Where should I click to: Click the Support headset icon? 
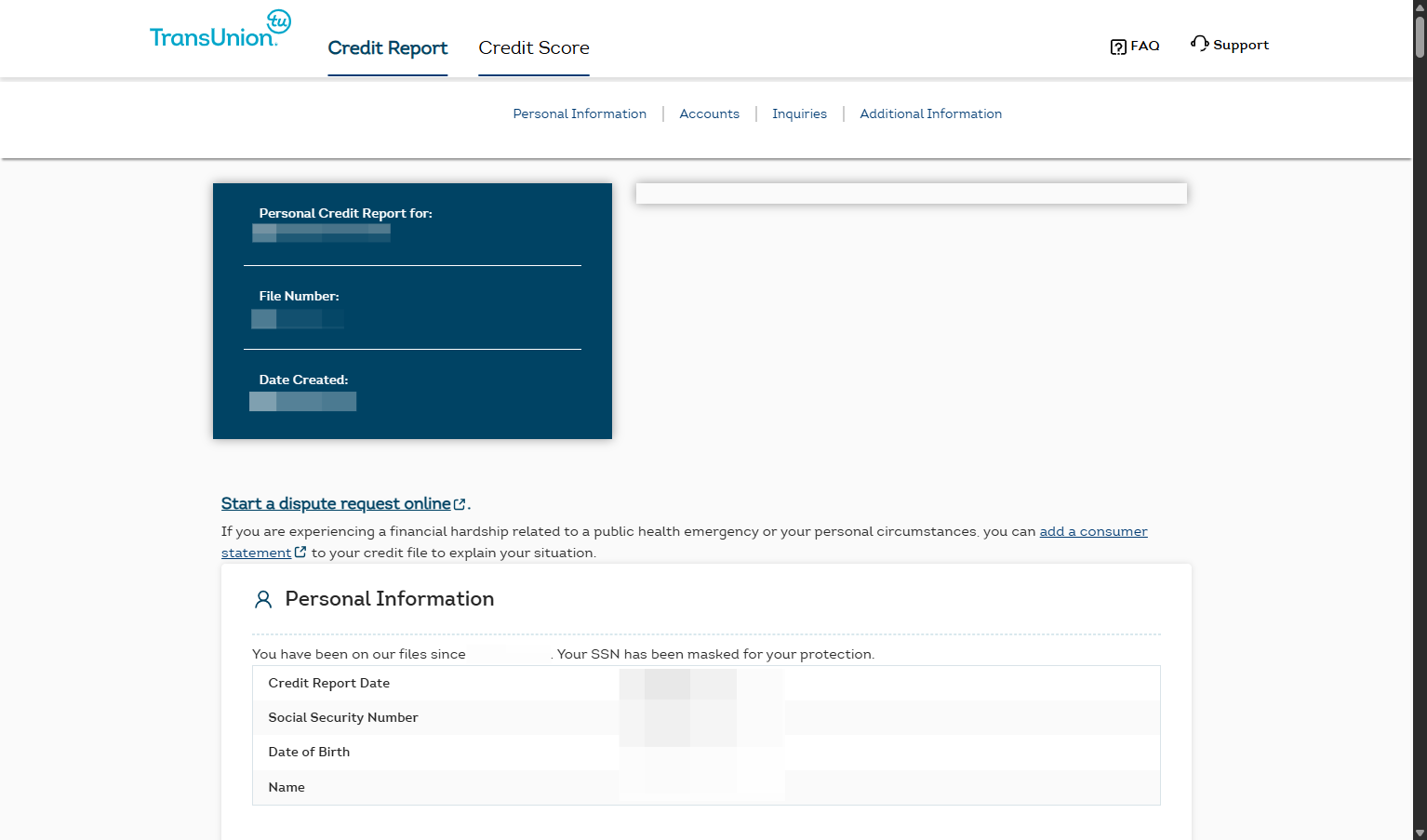(x=1199, y=44)
